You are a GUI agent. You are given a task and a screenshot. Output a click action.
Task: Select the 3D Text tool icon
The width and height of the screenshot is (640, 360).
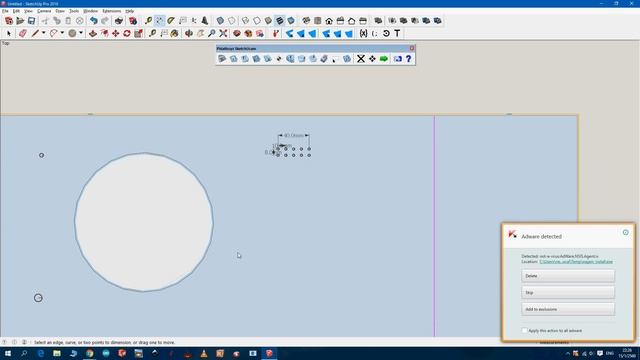click(205, 21)
